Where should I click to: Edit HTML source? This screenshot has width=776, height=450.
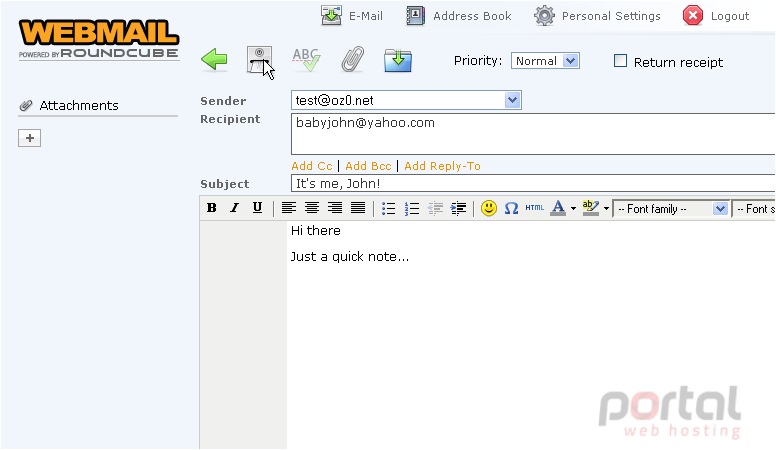(534, 208)
